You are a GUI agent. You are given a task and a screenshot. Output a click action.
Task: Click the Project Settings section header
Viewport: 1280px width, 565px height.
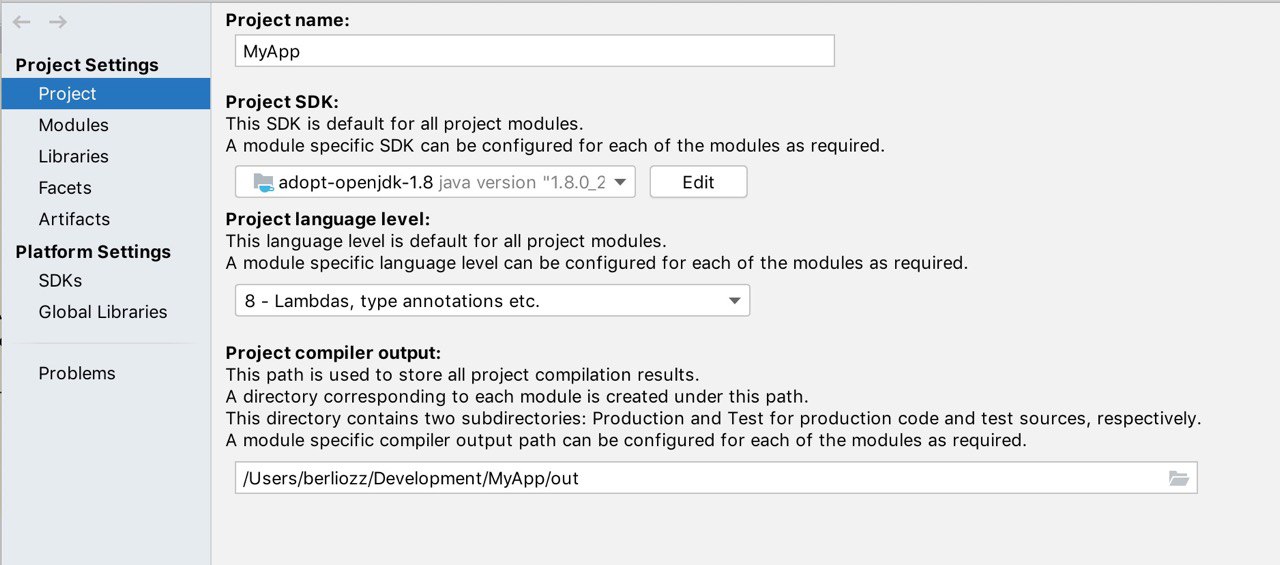[x=87, y=65]
